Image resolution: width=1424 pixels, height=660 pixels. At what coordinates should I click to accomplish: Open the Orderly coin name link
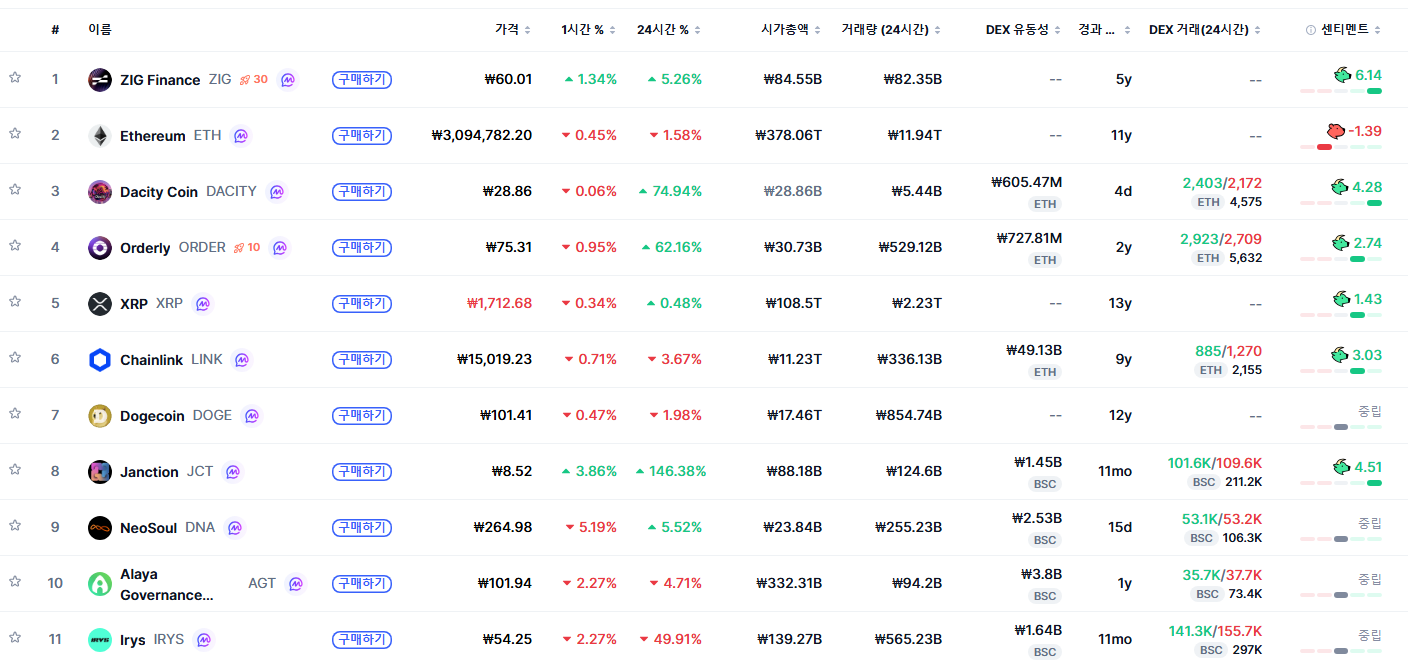point(145,248)
